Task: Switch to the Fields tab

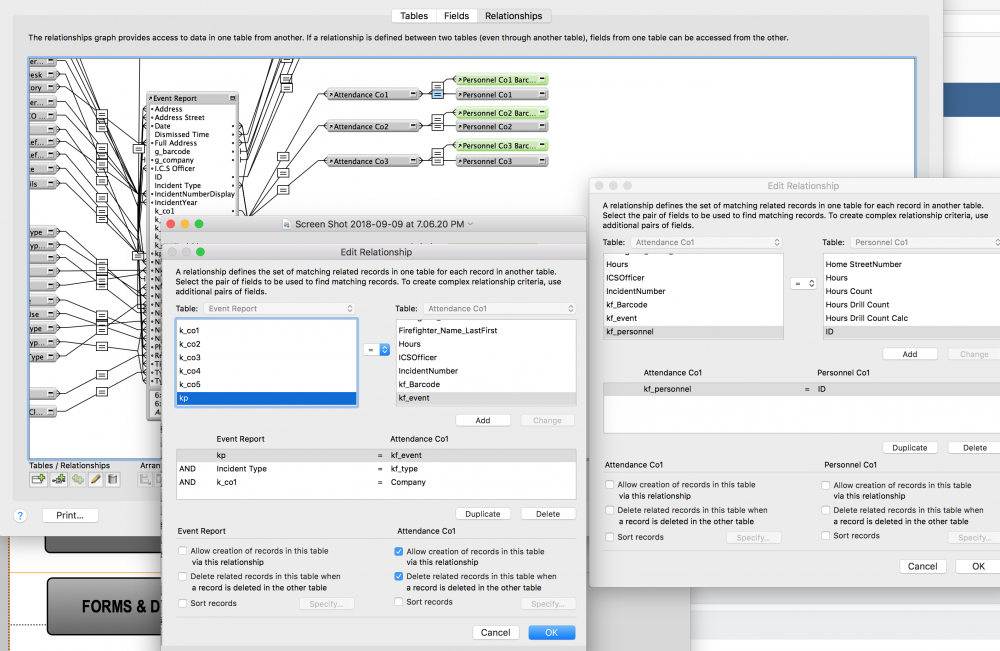Action: (456, 16)
